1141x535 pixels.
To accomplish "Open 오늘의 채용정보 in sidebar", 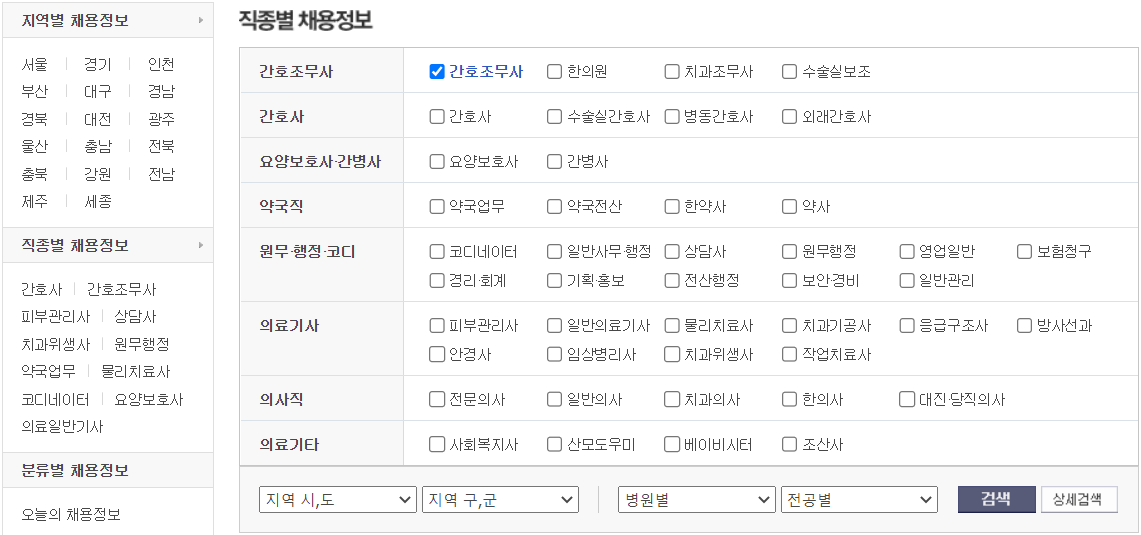I will click(71, 515).
